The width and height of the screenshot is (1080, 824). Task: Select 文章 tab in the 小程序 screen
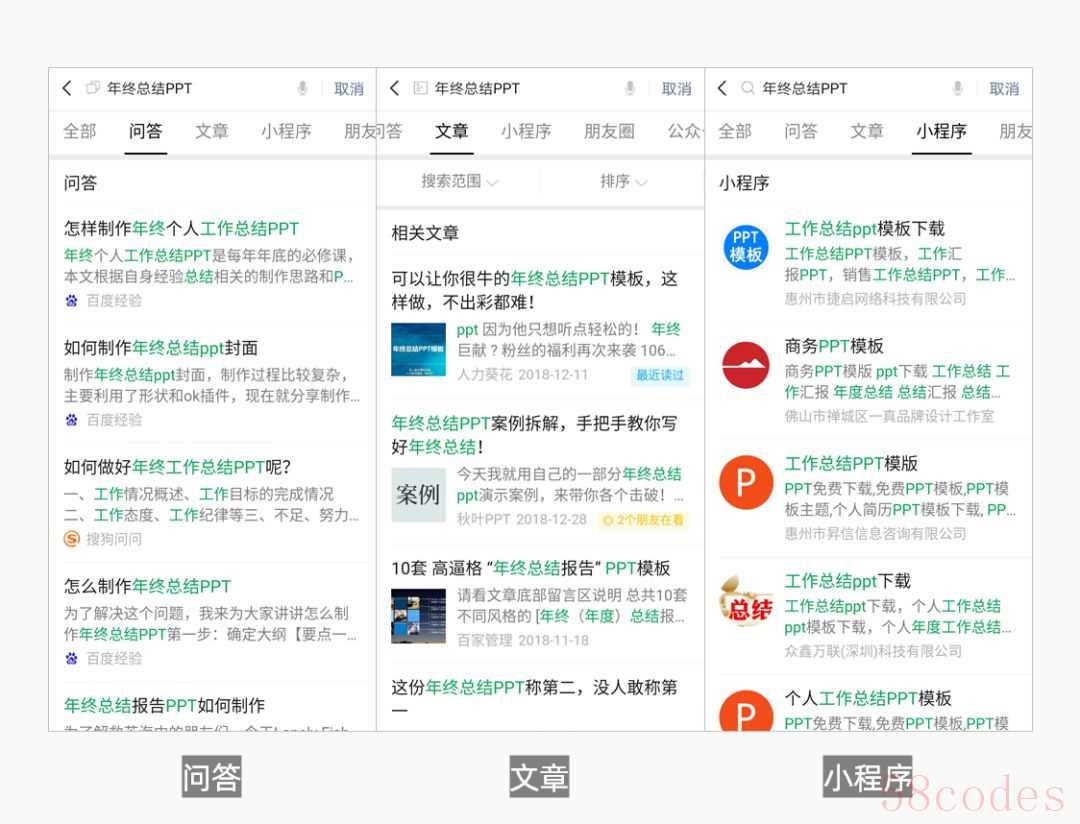pos(866,131)
